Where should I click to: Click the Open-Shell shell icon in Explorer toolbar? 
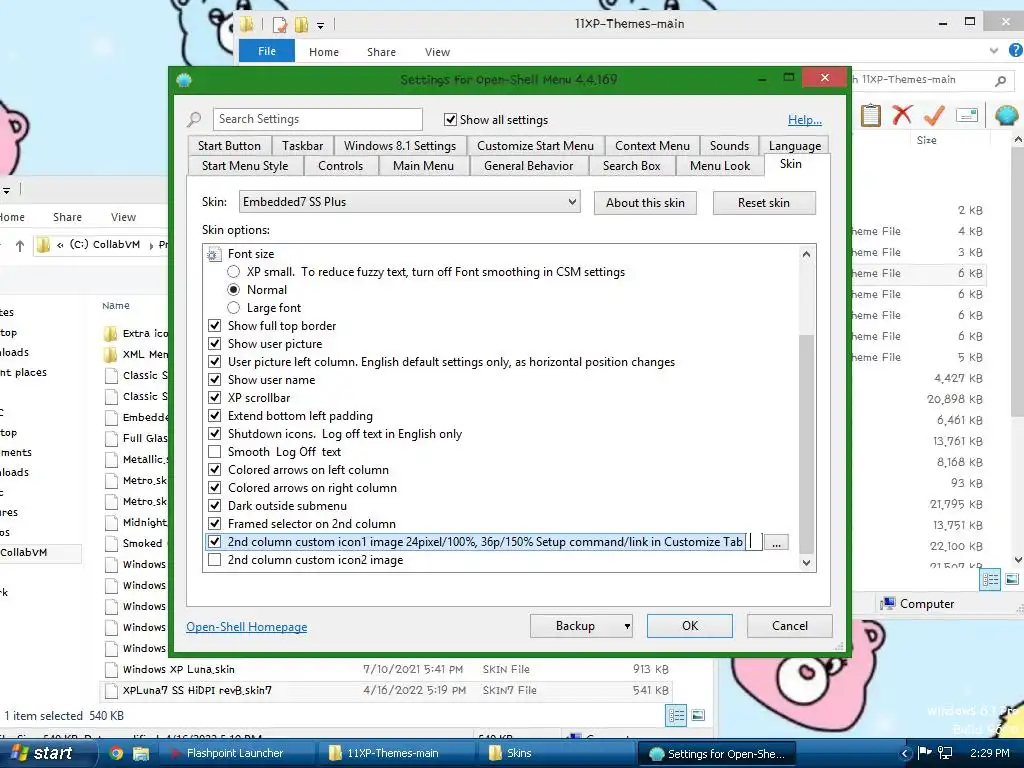1006,115
